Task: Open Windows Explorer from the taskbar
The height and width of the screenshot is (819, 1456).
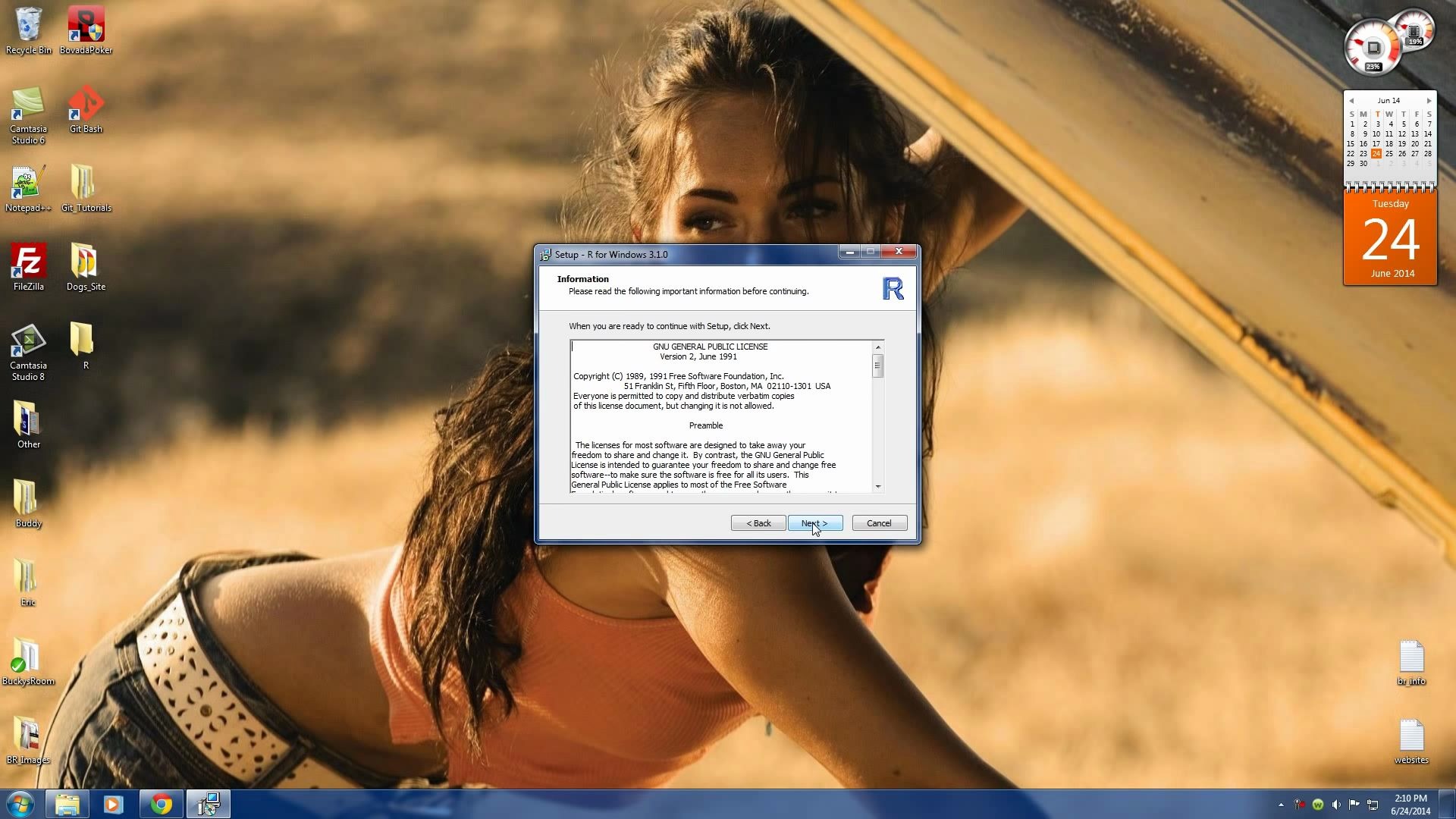Action: tap(67, 804)
